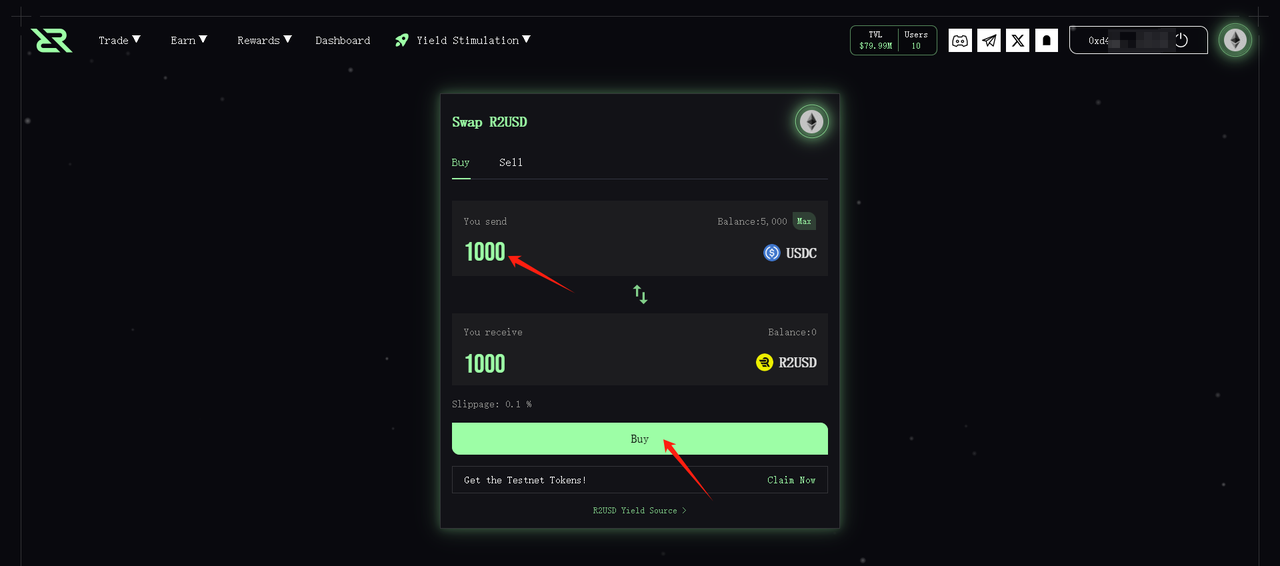
Task: Click the Ethereum network icon in header
Action: pos(1236,40)
